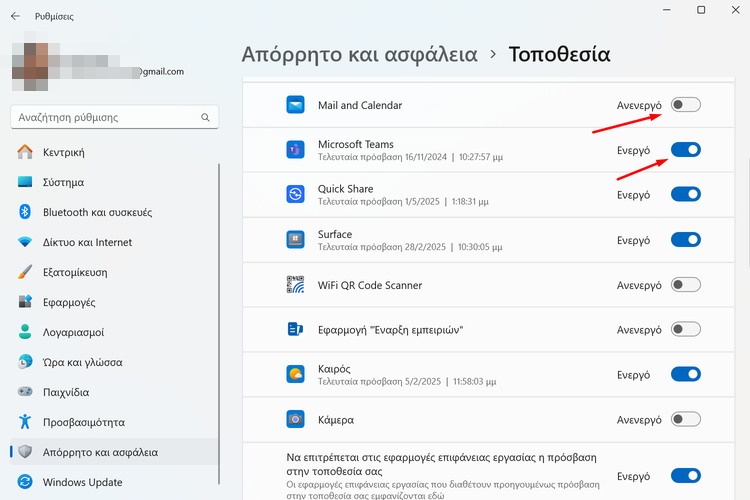Screen dimensions: 750x500
Task: Switch off Surface location toggle
Action: tap(685, 239)
